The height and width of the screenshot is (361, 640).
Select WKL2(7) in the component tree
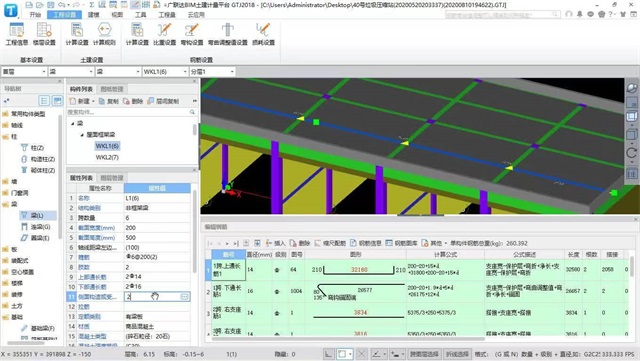click(107, 157)
